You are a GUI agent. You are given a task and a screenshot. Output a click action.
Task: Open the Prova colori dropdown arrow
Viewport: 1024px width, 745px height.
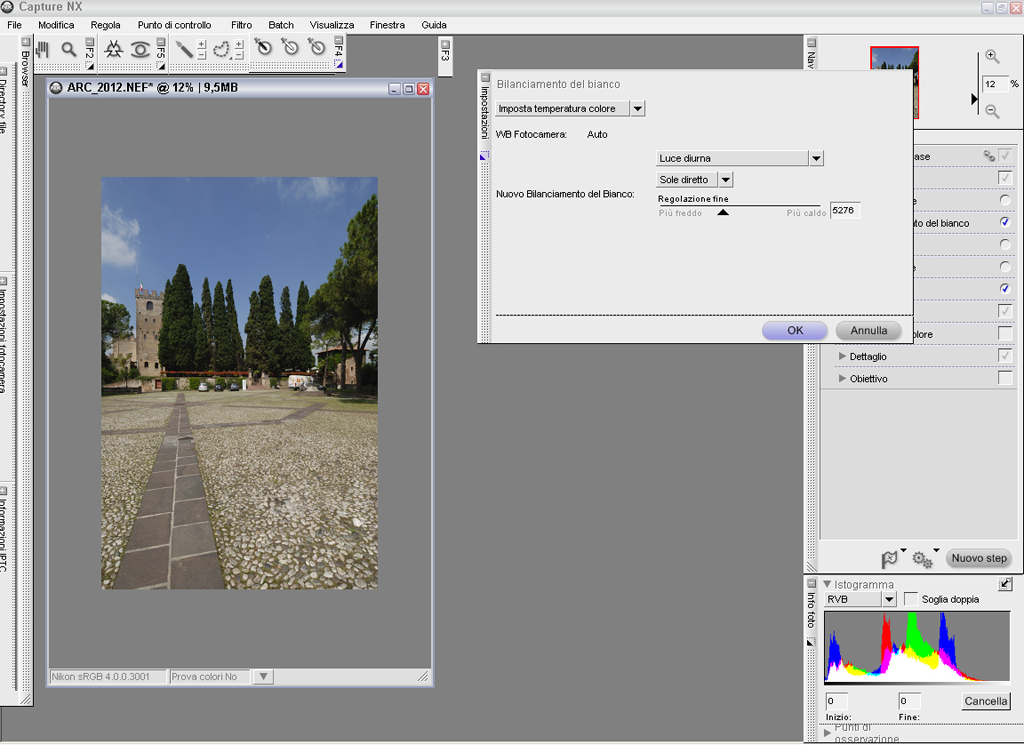coord(263,676)
